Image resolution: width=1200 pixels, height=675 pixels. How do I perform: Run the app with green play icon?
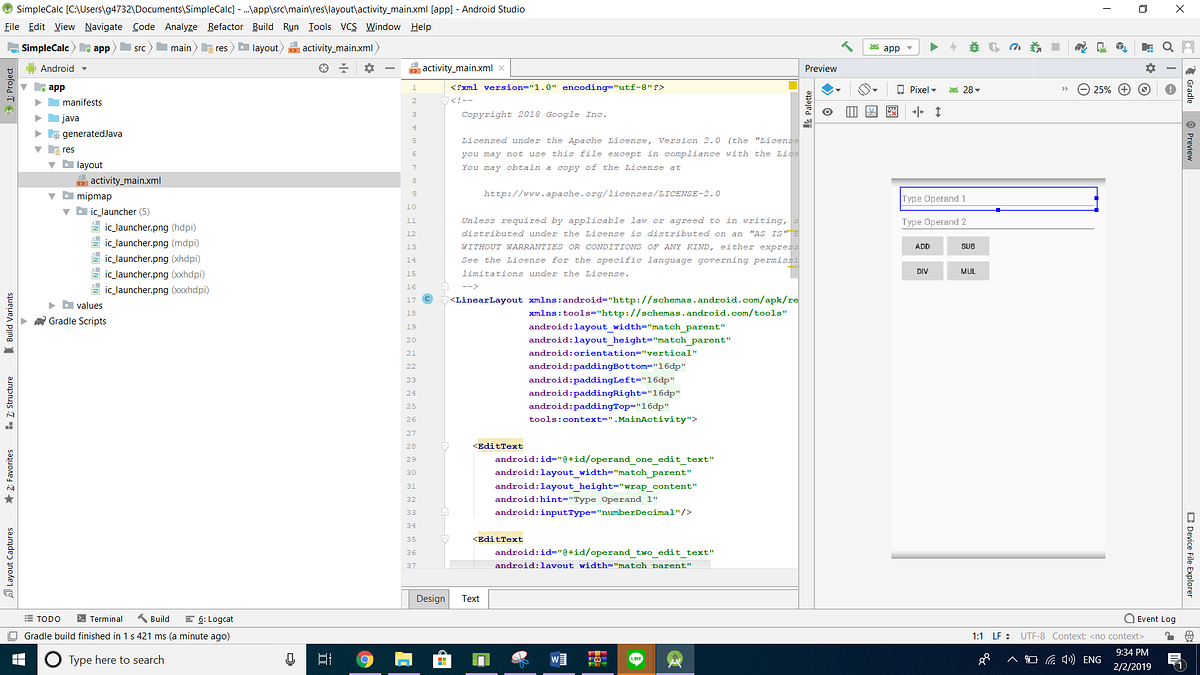click(x=934, y=47)
